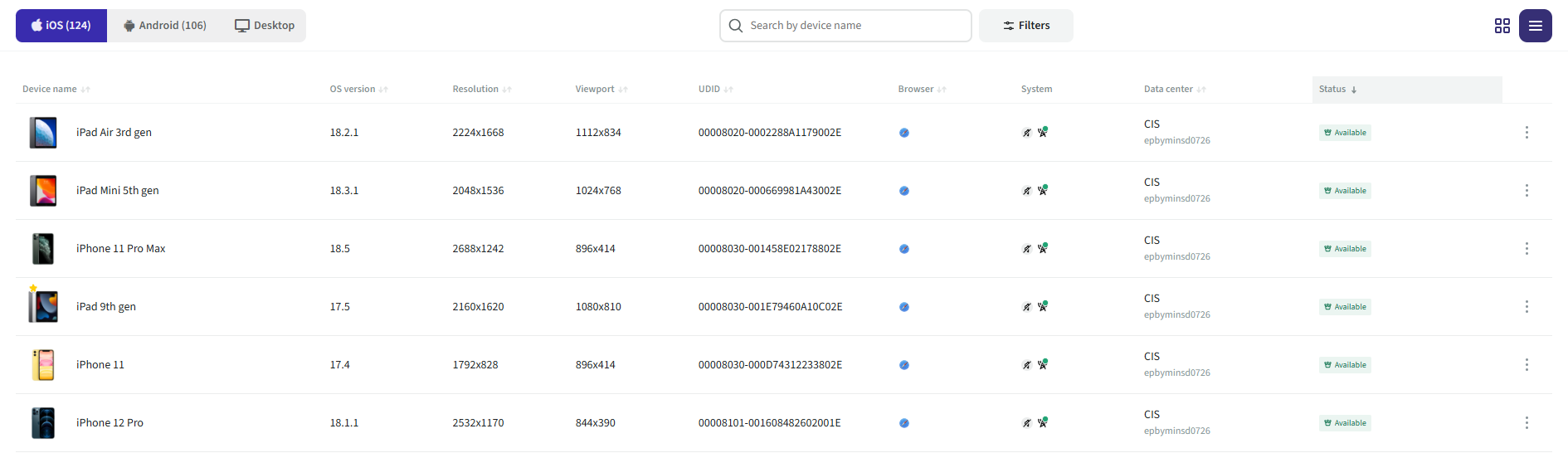Open row actions menu for iPhone 11 Pro Max
The image size is (1568, 453).
click(x=1527, y=249)
